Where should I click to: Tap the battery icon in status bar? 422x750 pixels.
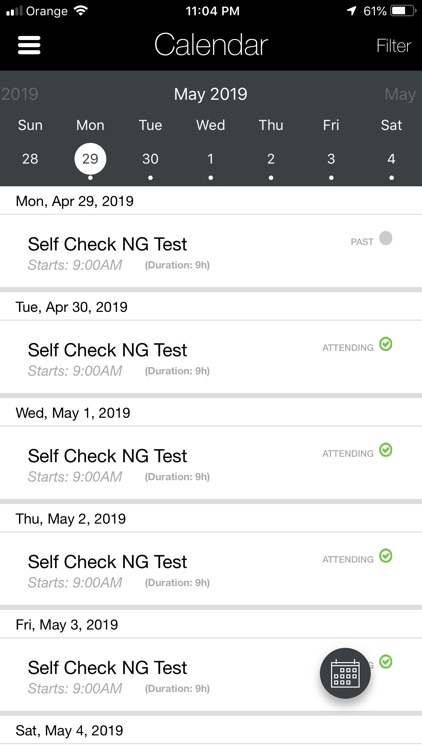tap(403, 11)
